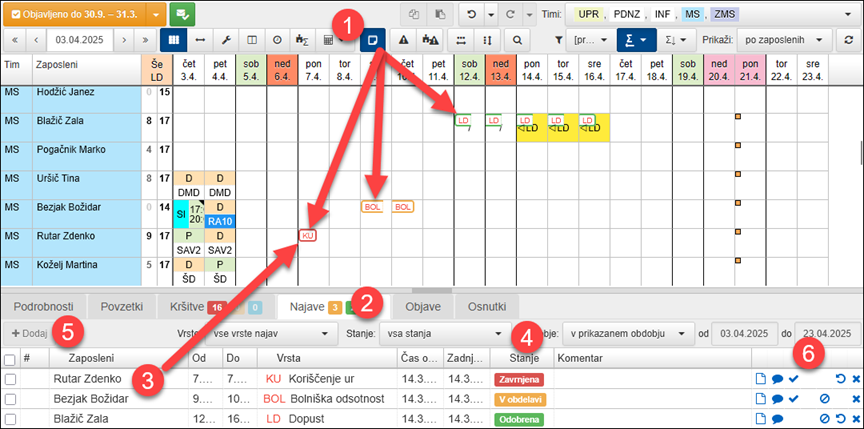
Task: Expand the 'po zaposlenih' display dropdown
Action: click(784, 40)
